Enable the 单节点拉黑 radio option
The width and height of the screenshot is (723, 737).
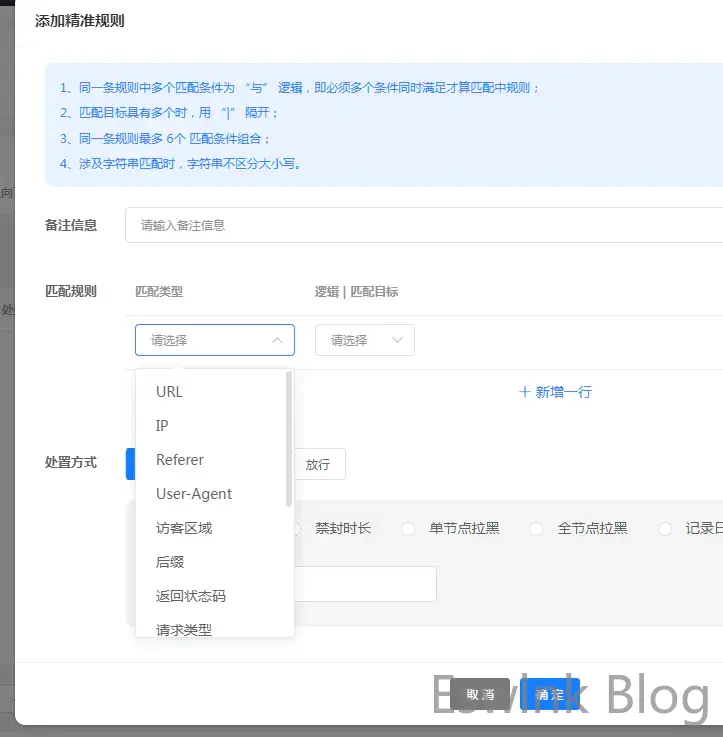(408, 528)
